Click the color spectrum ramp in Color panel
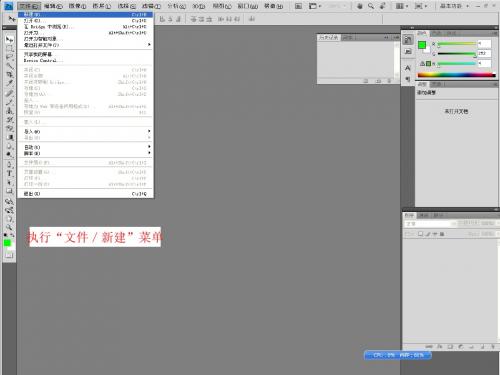 point(456,75)
